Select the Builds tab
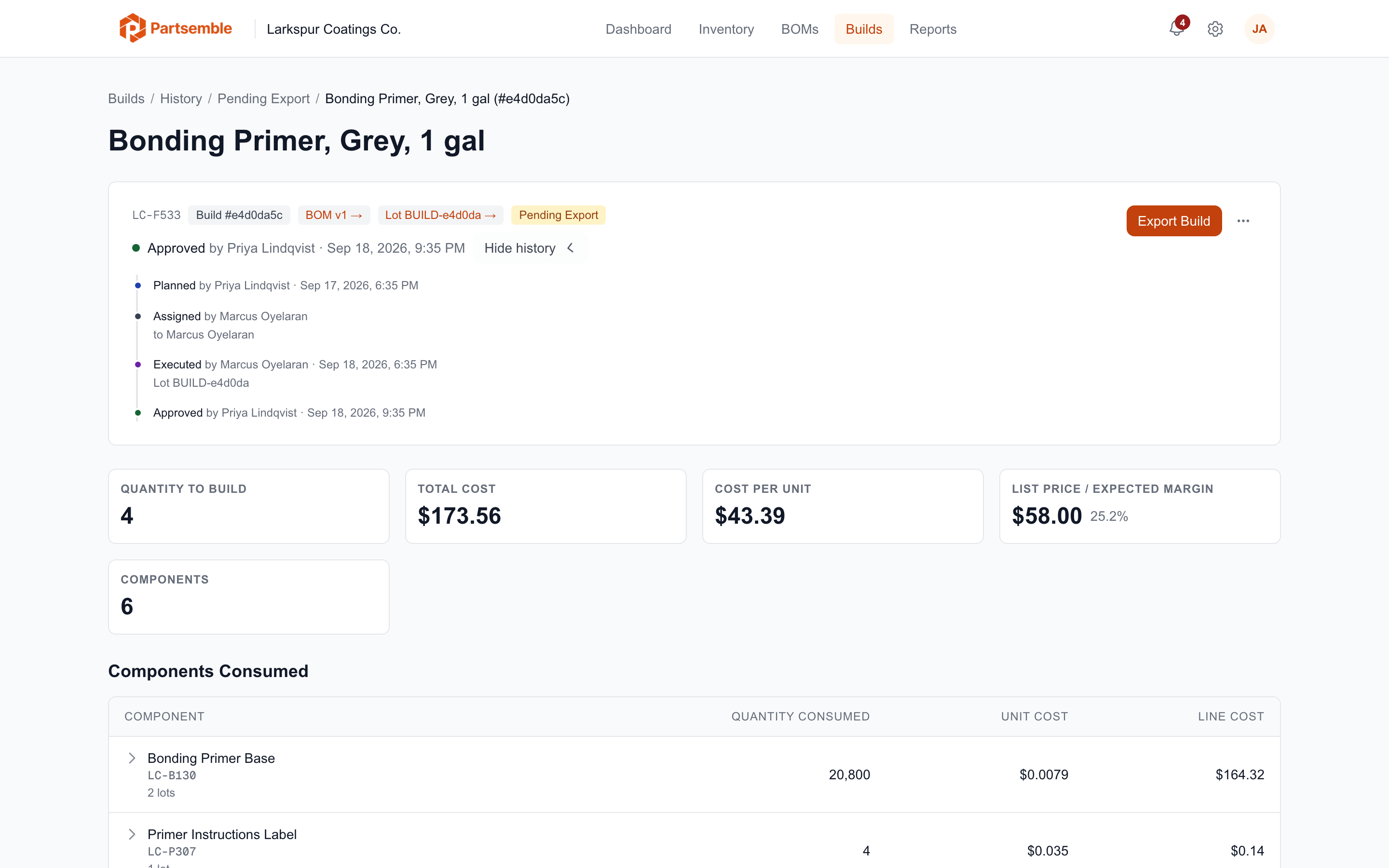This screenshot has width=1389, height=868. coord(864,29)
